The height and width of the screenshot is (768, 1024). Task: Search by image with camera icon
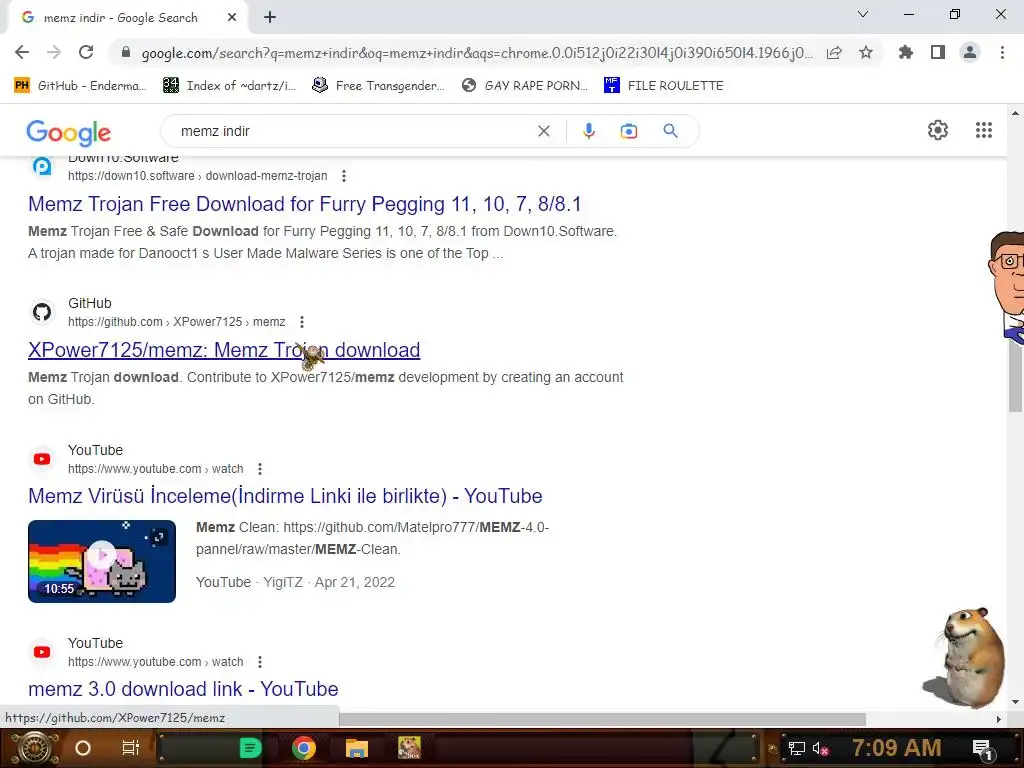click(629, 131)
